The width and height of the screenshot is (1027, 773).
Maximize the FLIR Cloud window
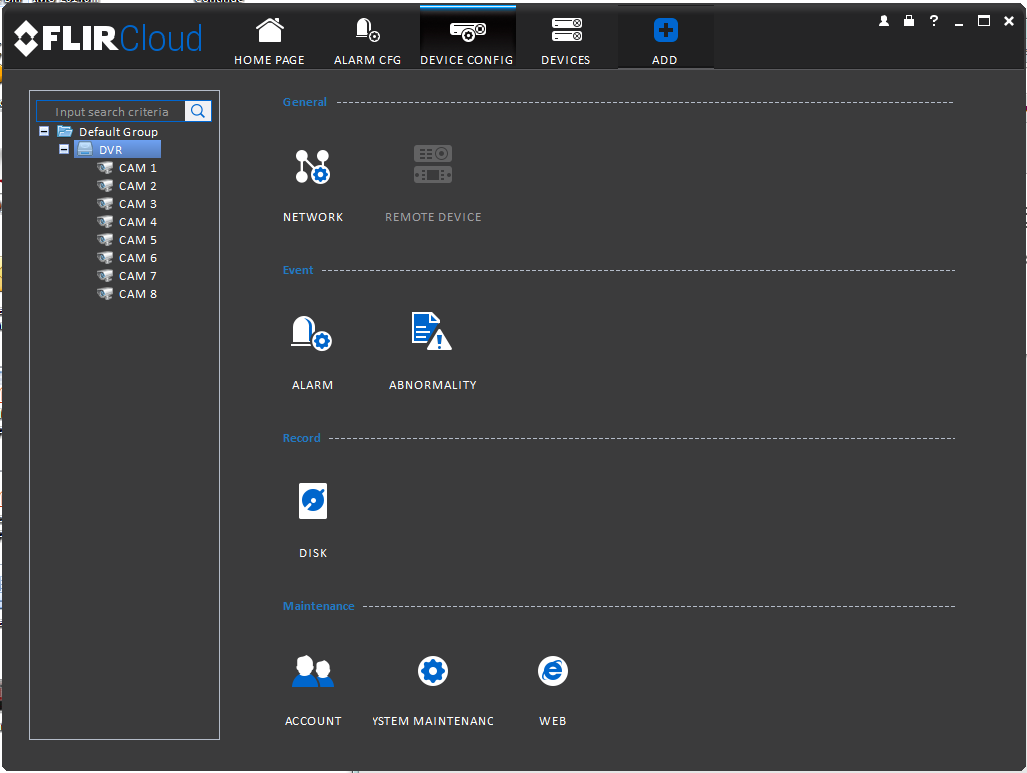[984, 21]
